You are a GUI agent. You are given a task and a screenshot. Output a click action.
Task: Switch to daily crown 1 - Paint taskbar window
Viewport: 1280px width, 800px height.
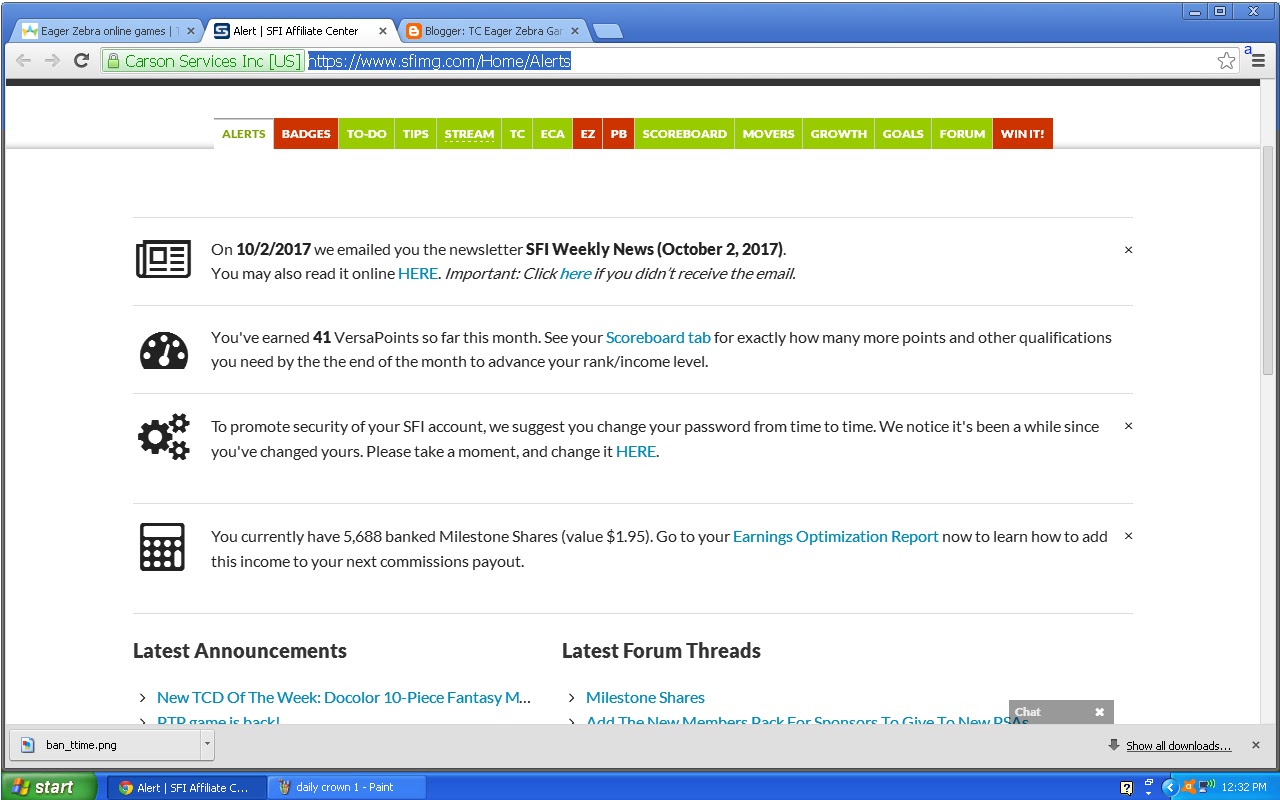pos(346,787)
